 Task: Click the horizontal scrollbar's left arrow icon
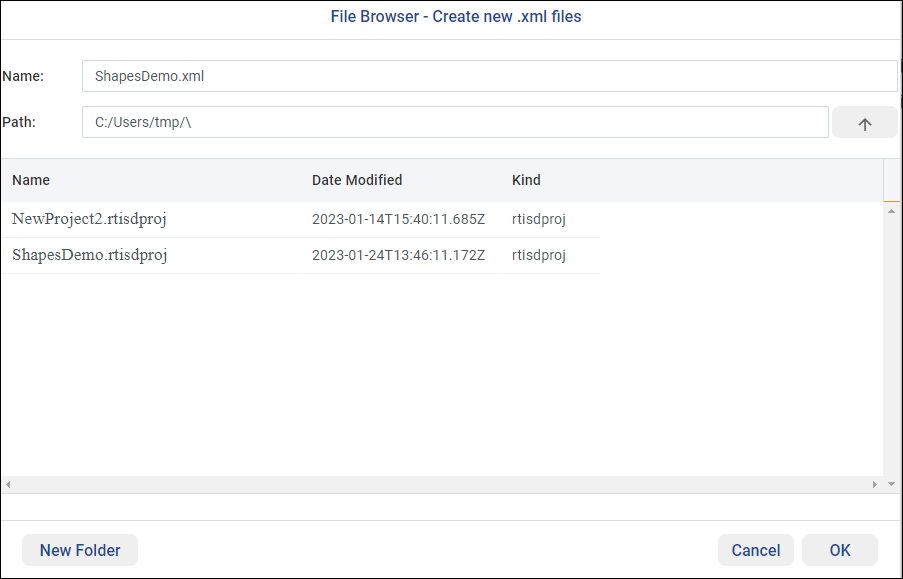click(9, 484)
